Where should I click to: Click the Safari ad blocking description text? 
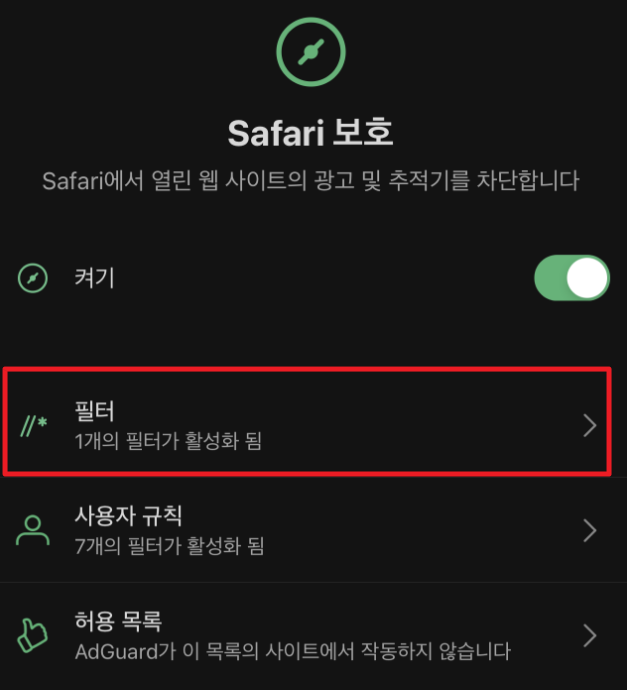[x=311, y=181]
